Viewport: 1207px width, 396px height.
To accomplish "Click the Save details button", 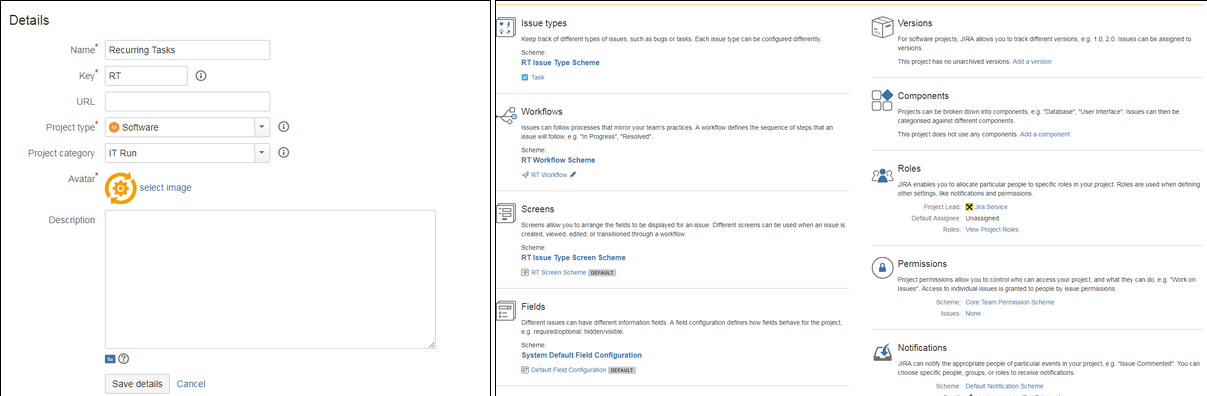I will (136, 384).
